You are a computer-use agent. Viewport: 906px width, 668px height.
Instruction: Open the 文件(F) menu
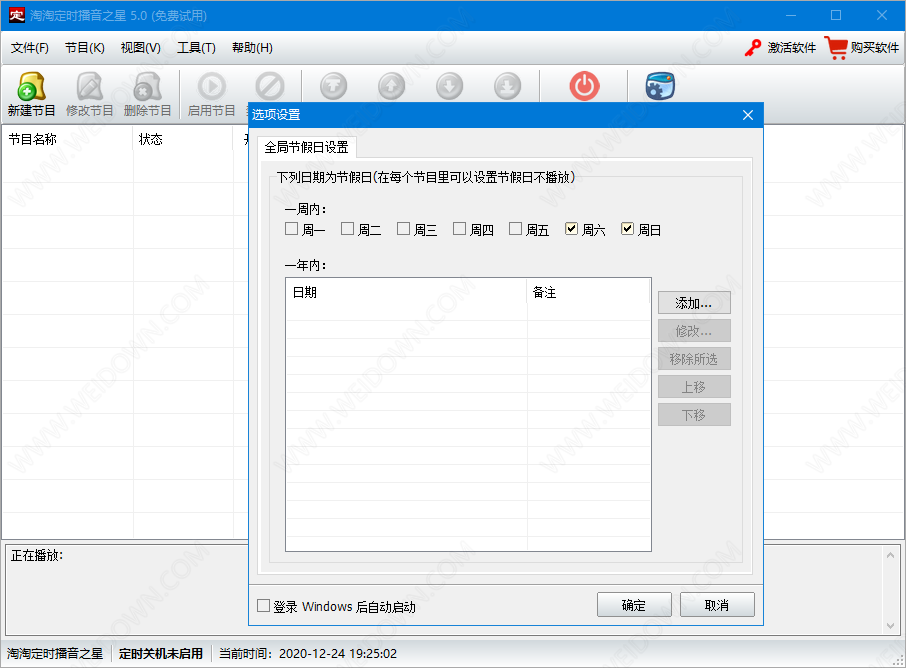pyautogui.click(x=29, y=47)
